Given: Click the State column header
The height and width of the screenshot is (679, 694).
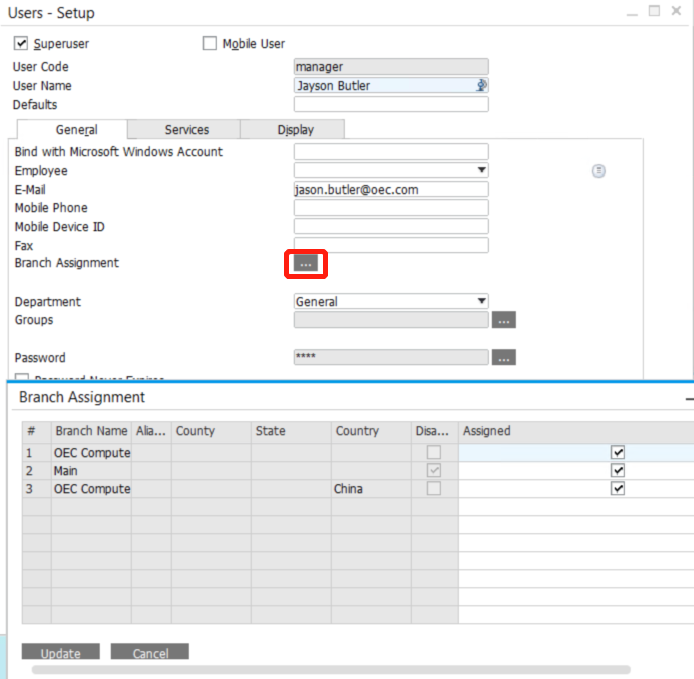Looking at the screenshot, I should [291, 431].
